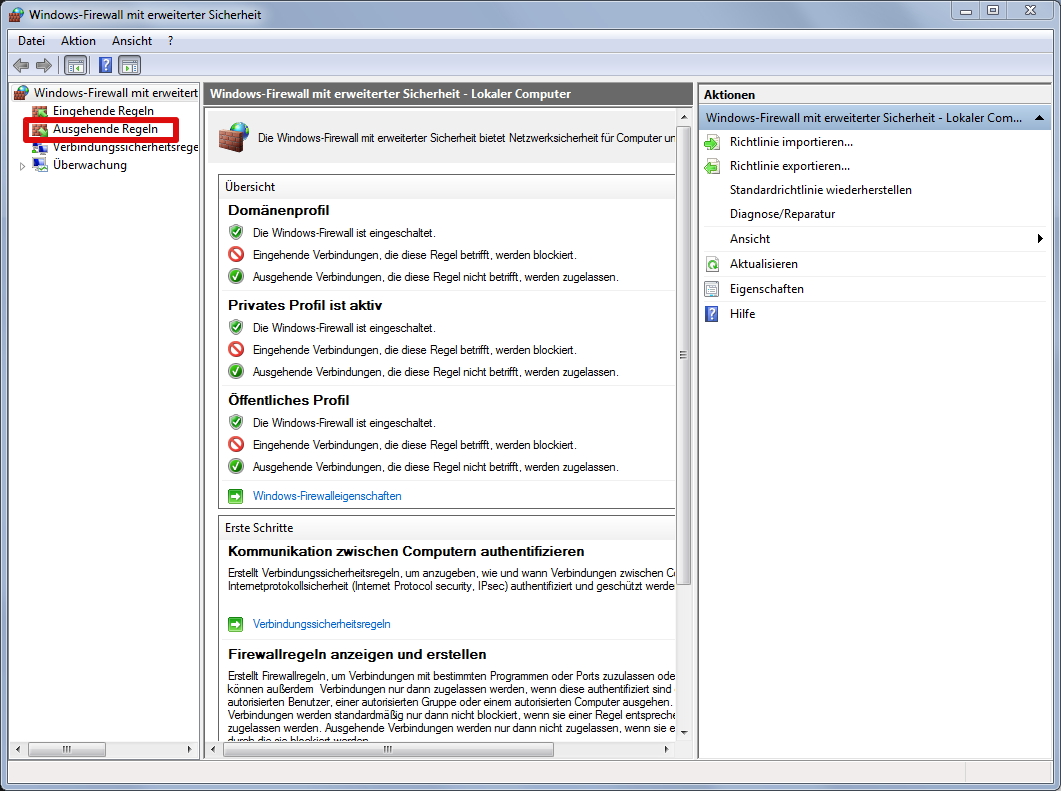The image size is (1061, 791).
Task: Click the firewall root node icon
Action: (x=22, y=93)
